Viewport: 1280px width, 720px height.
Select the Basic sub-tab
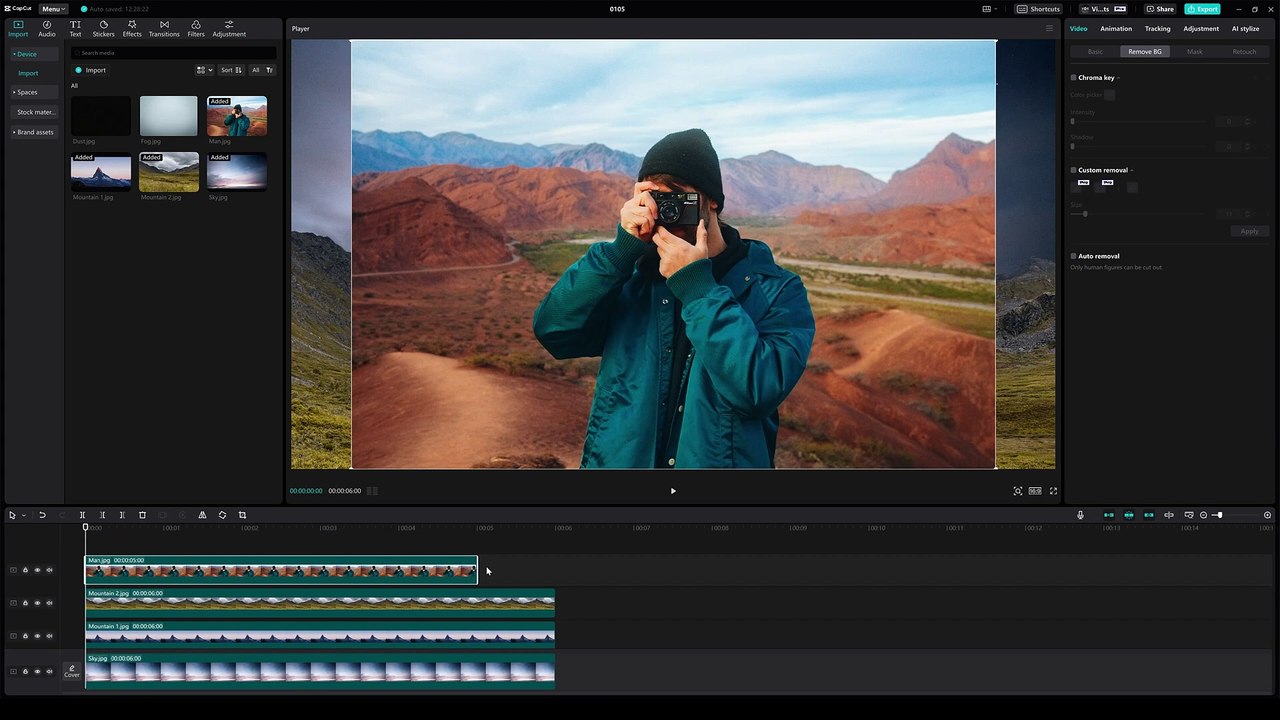[x=1095, y=51]
